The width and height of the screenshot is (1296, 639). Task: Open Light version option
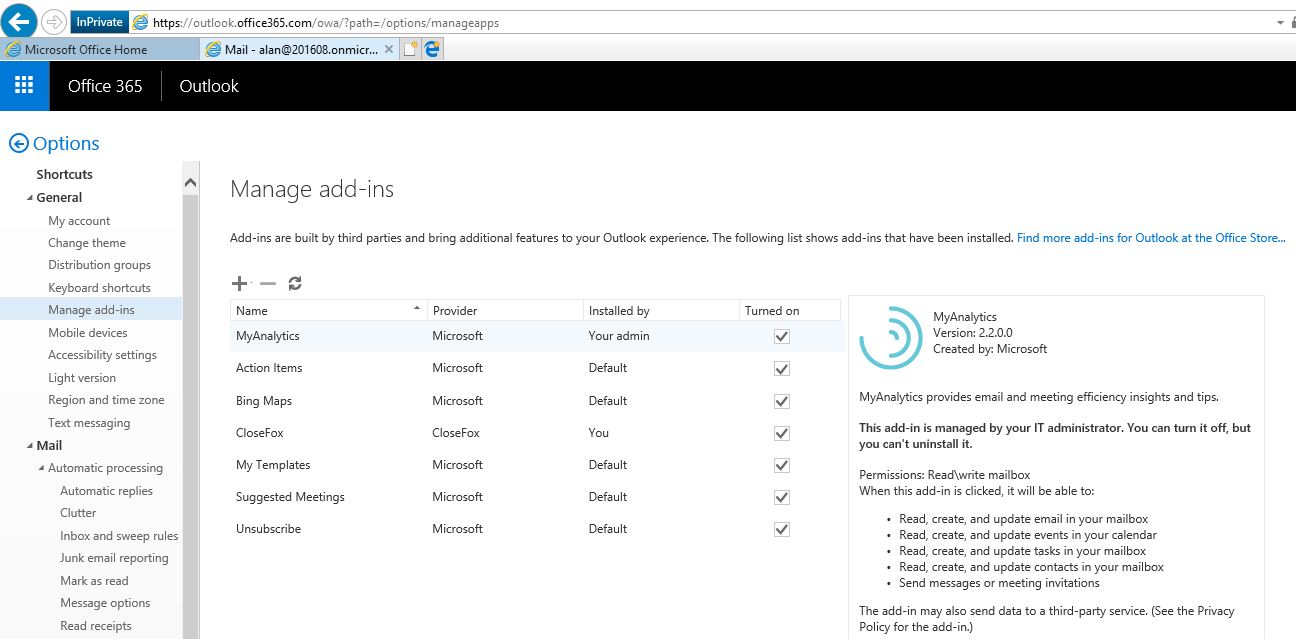point(82,378)
